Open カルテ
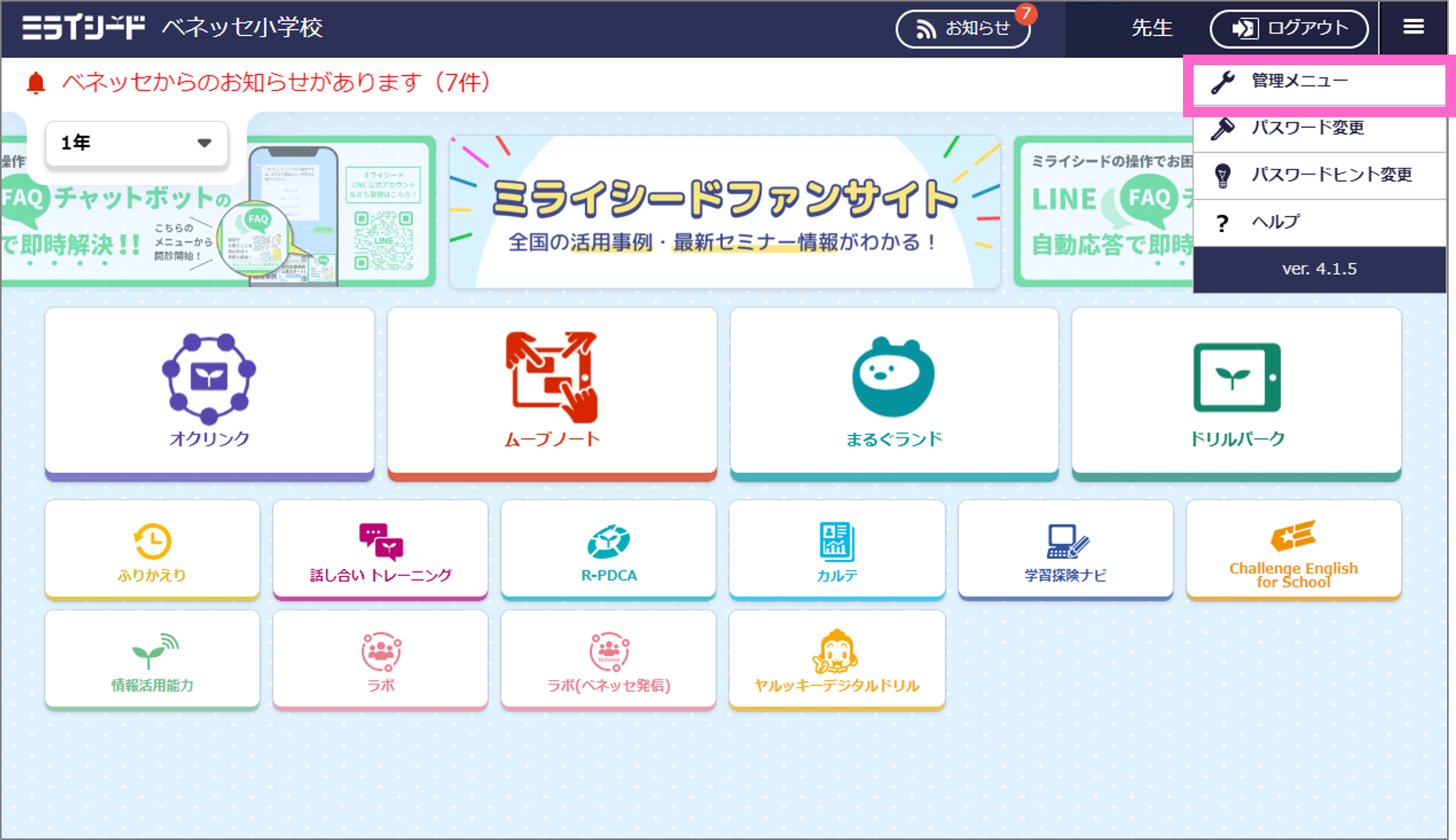The image size is (1456, 840). [836, 549]
